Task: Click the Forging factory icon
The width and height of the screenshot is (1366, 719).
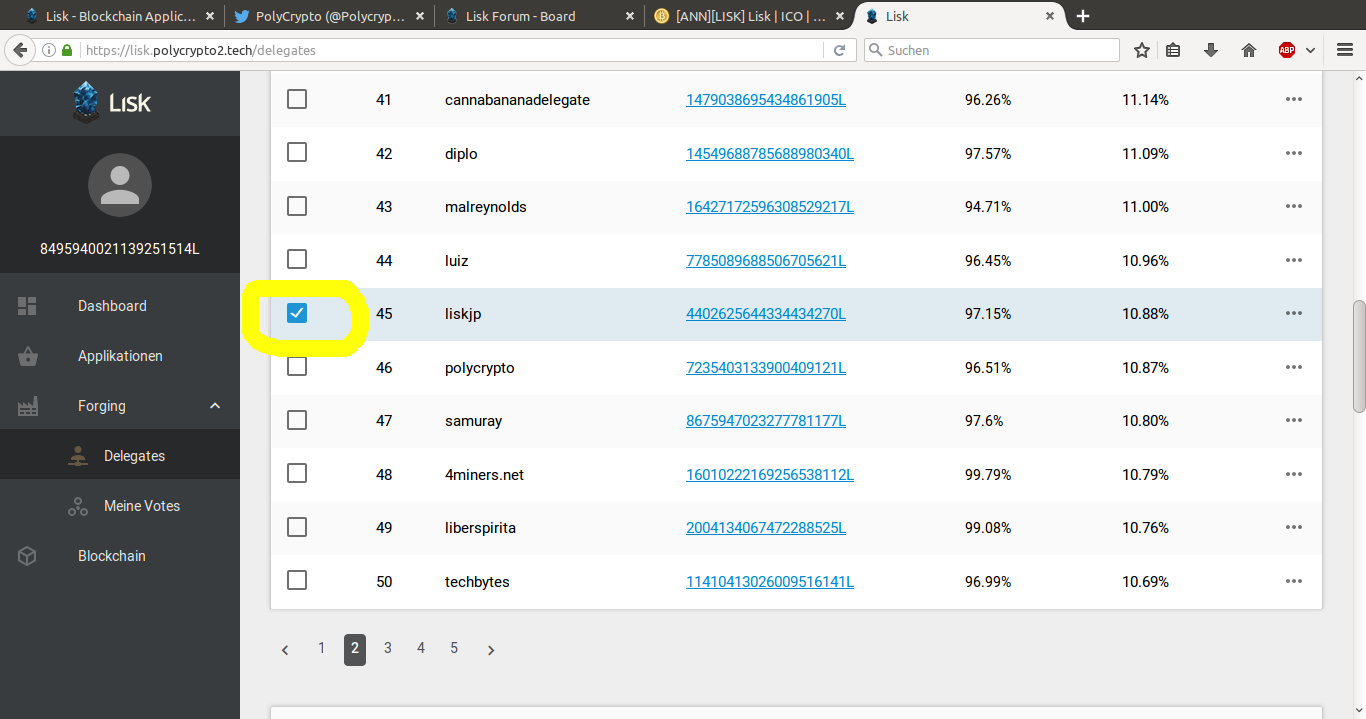Action: click(27, 406)
